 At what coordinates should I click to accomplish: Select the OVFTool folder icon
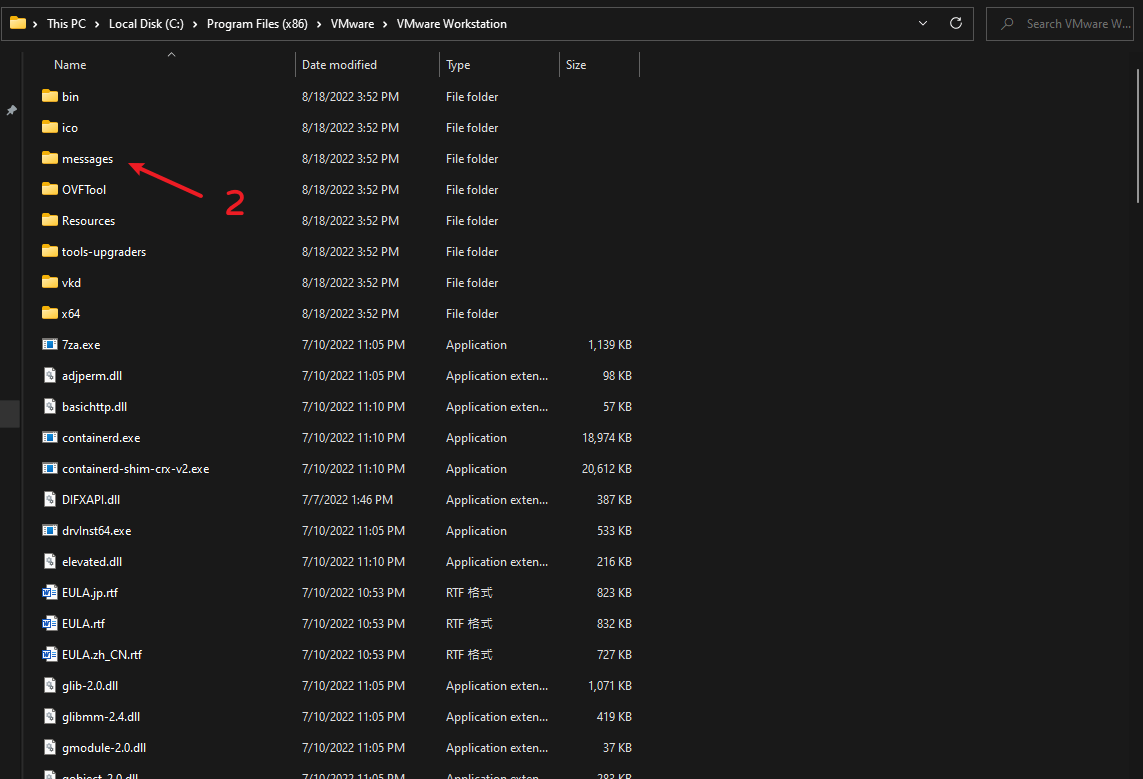coord(50,190)
